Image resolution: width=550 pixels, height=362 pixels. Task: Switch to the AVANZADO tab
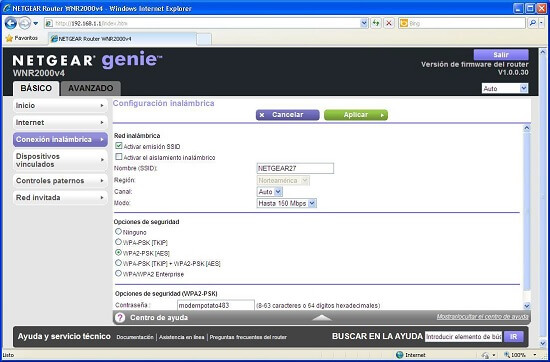pos(90,88)
